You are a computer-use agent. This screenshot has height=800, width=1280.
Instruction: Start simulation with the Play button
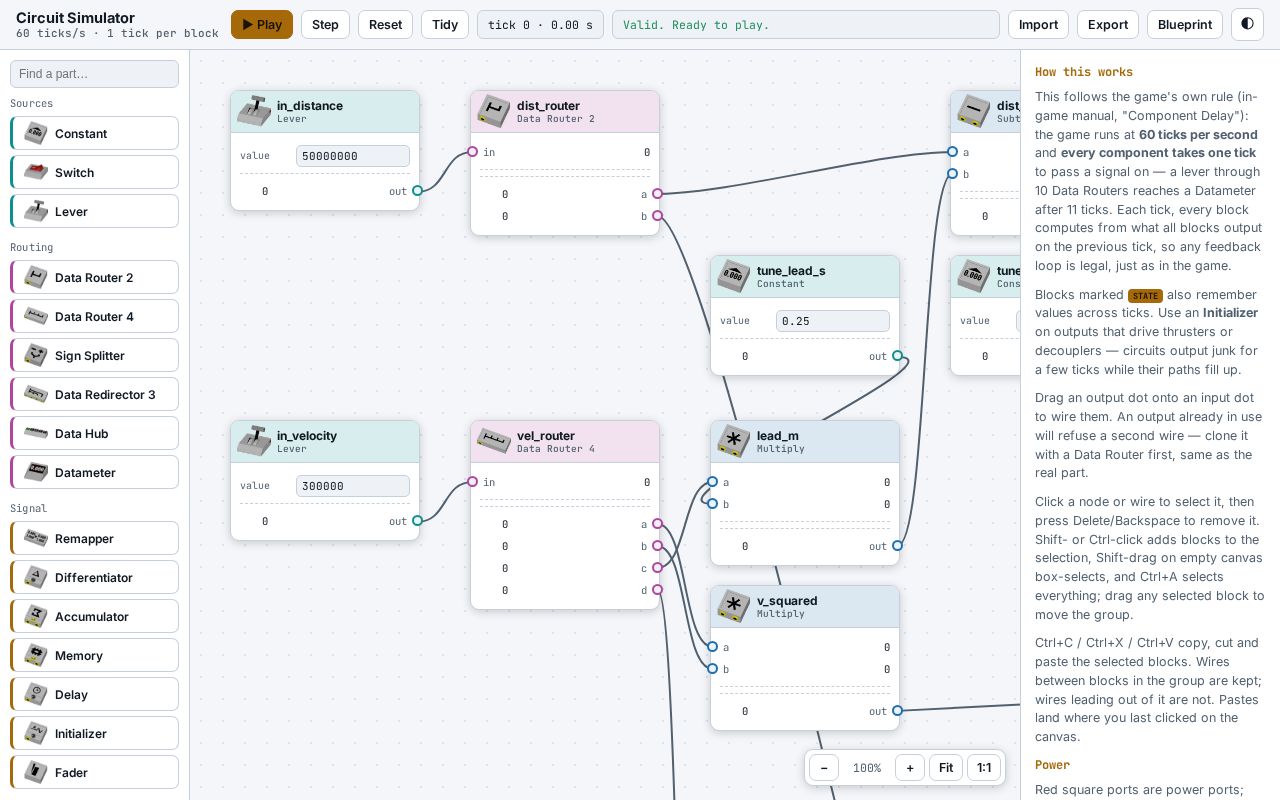coord(262,24)
